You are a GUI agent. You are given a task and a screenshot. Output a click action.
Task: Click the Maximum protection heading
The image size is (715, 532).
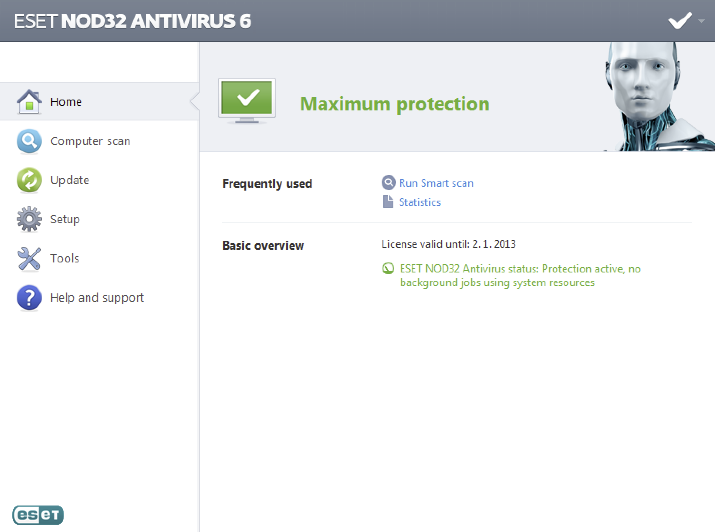395,104
